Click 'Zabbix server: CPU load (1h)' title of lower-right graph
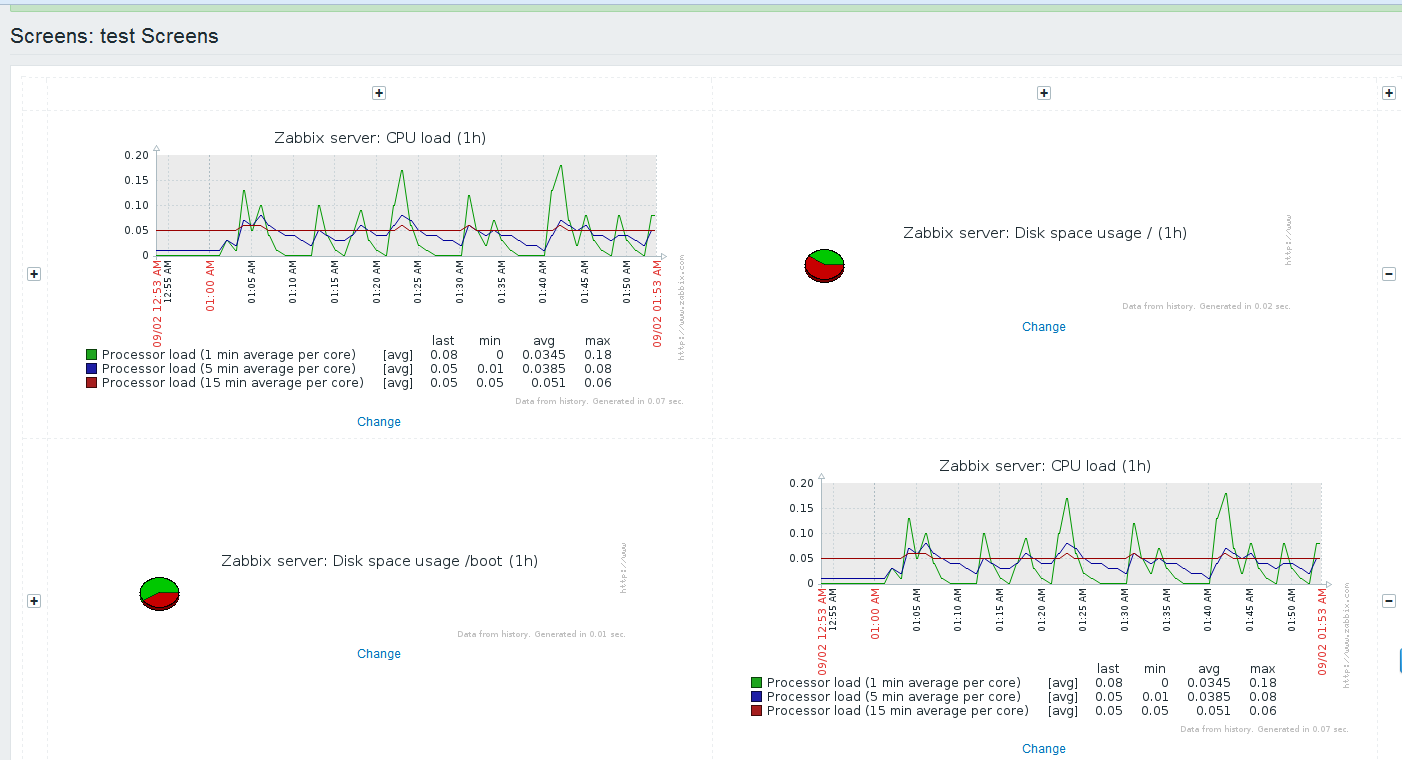1402x760 pixels. (1045, 466)
